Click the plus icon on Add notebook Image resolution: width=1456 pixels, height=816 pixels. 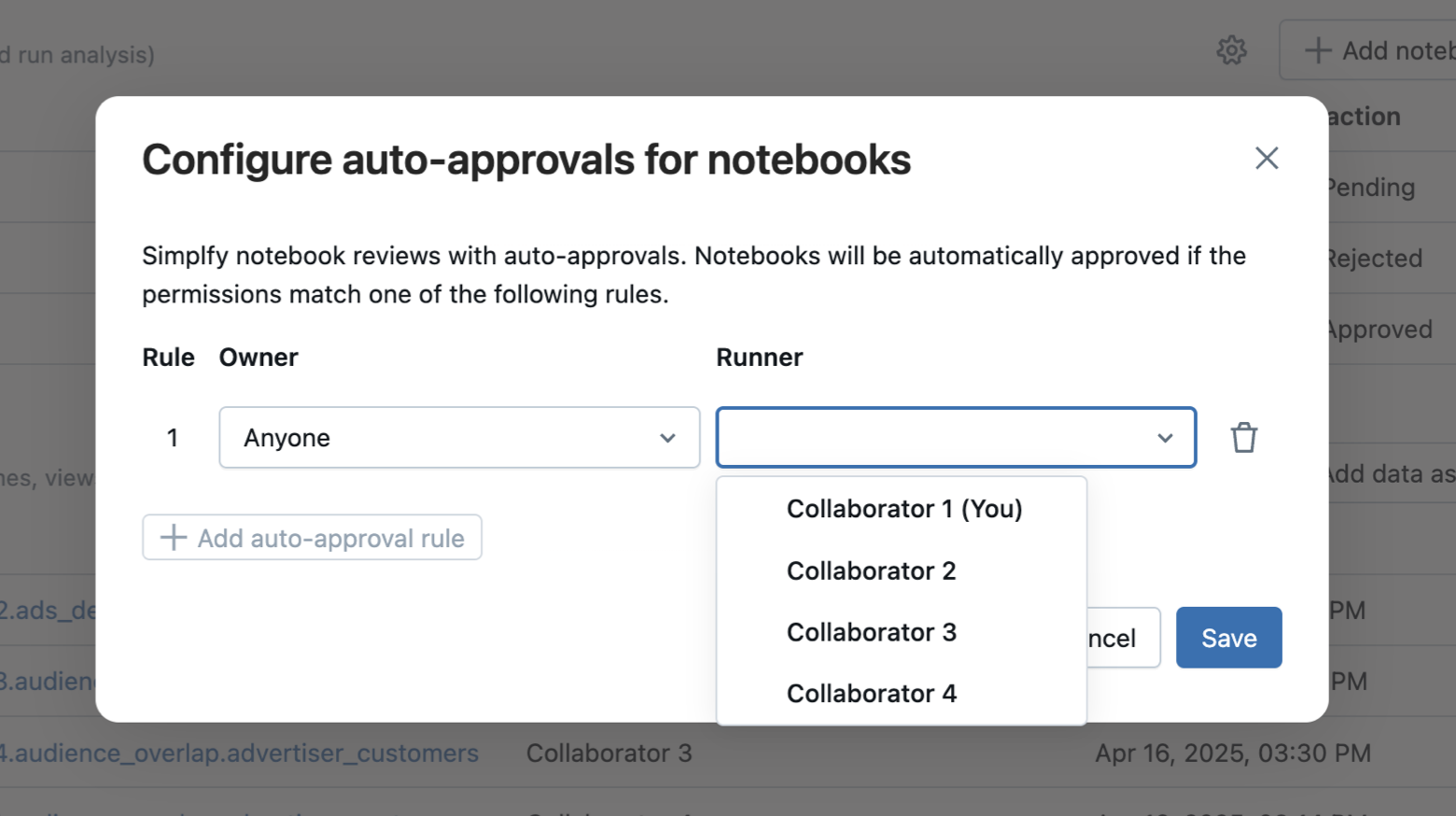[1318, 50]
